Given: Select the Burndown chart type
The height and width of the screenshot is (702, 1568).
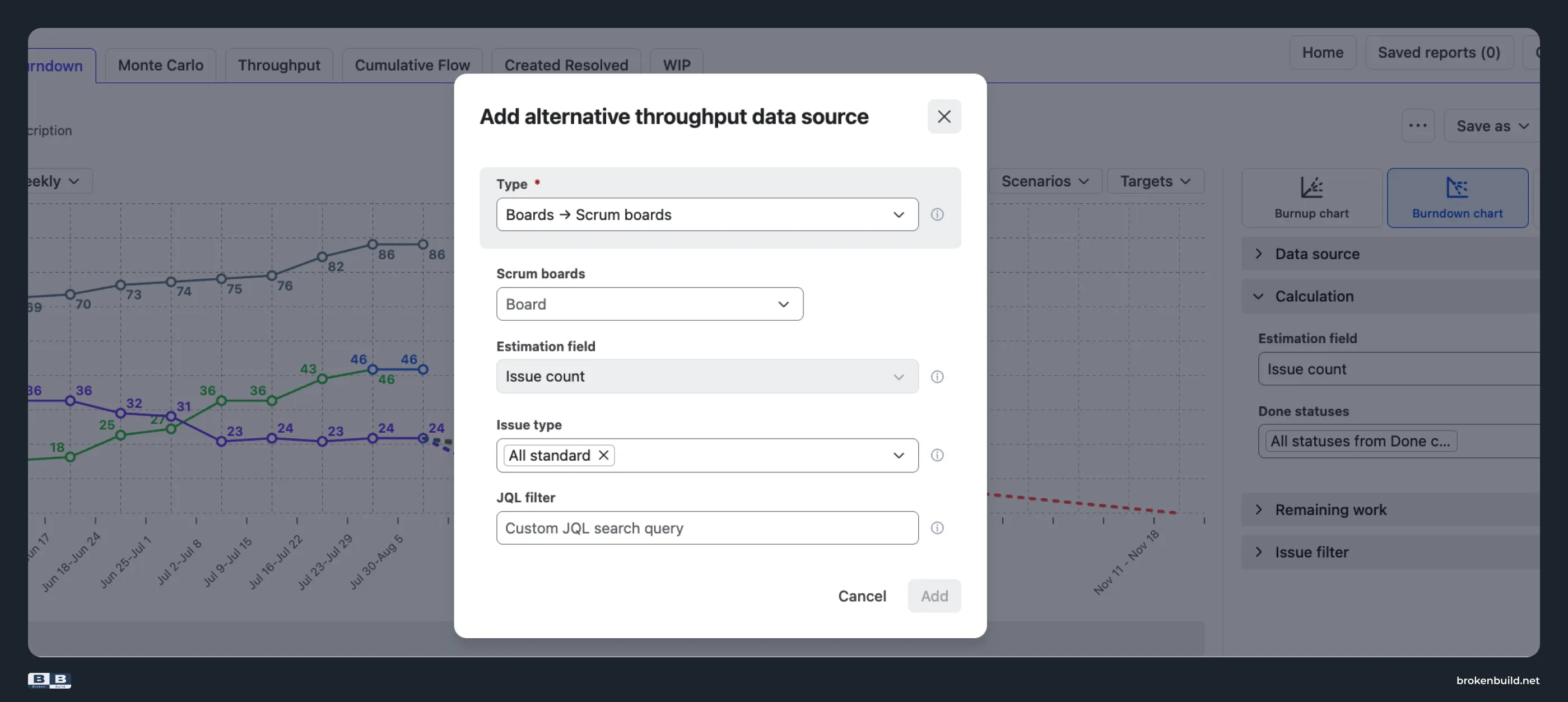Looking at the screenshot, I should click(x=1457, y=198).
